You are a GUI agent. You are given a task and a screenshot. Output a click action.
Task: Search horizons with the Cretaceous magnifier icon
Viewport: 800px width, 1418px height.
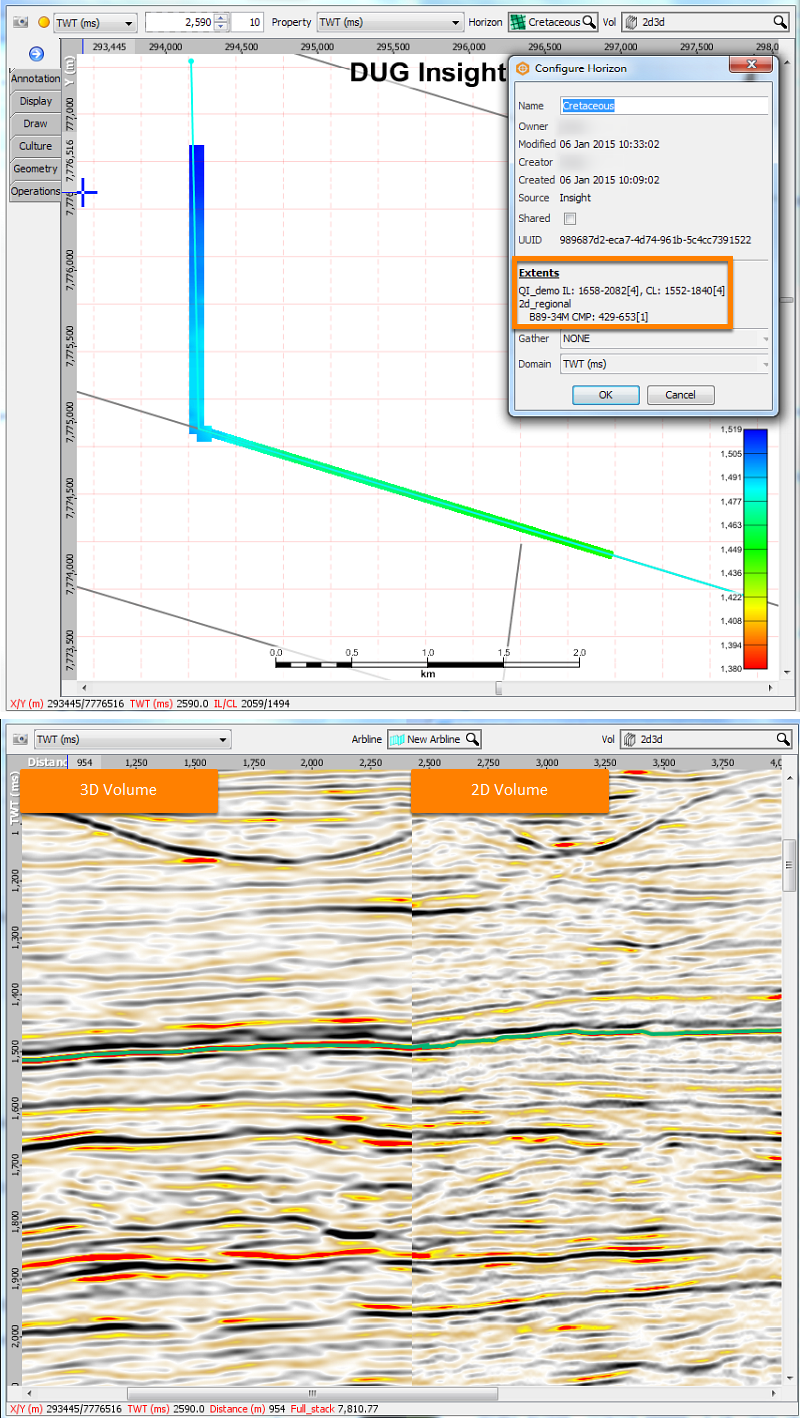(589, 22)
